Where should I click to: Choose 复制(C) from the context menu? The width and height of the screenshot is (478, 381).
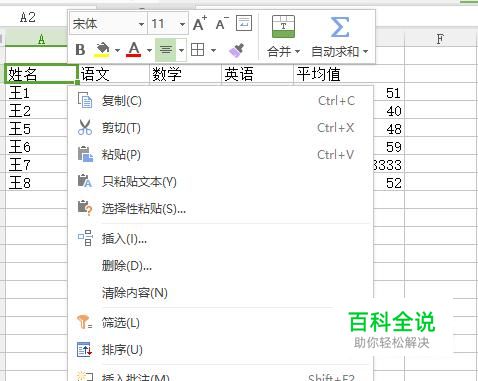point(220,100)
